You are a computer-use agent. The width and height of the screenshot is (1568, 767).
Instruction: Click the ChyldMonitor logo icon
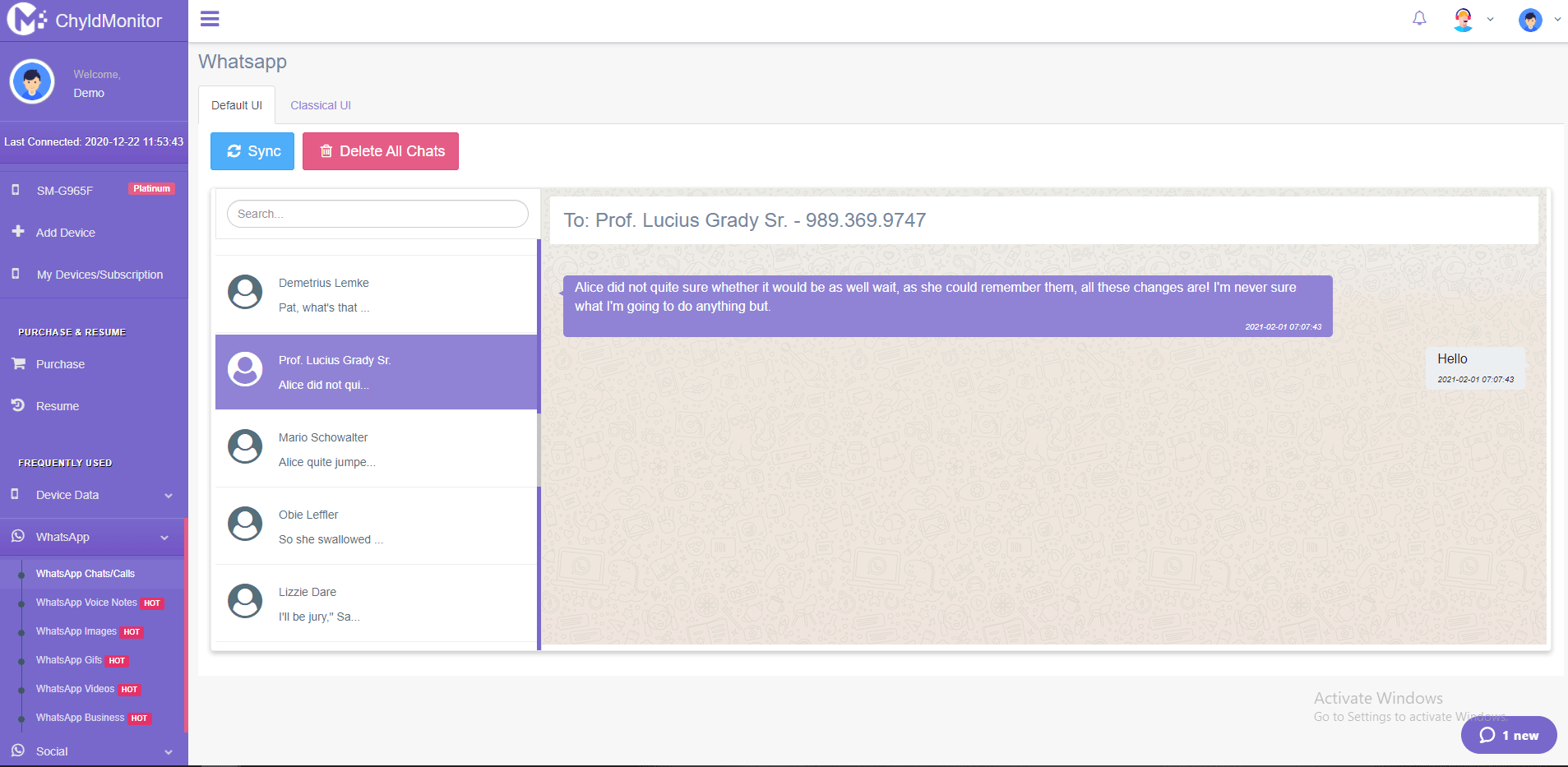tap(26, 20)
